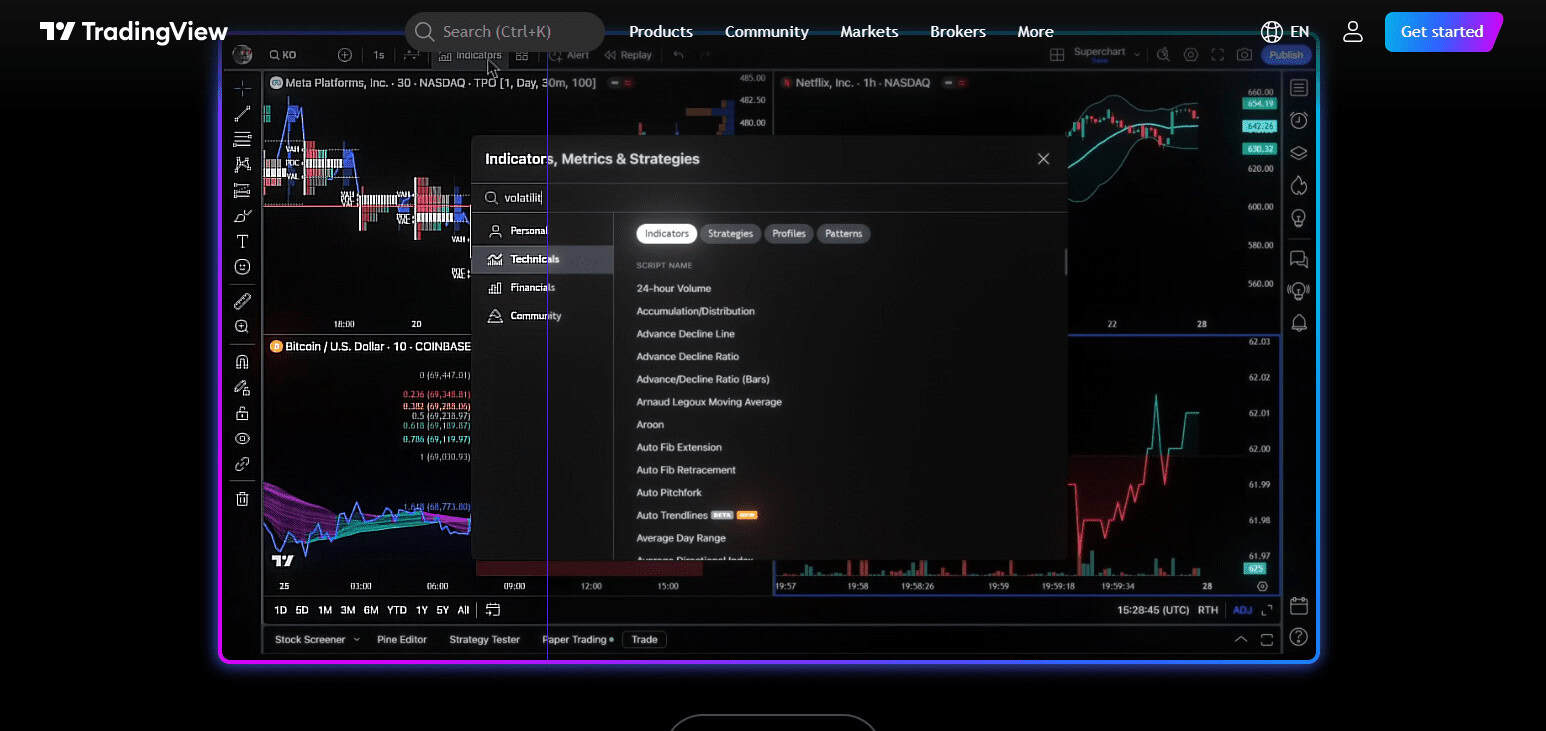Open the notifications bell icon
Screen dimensions: 1546x731
point(1299,323)
